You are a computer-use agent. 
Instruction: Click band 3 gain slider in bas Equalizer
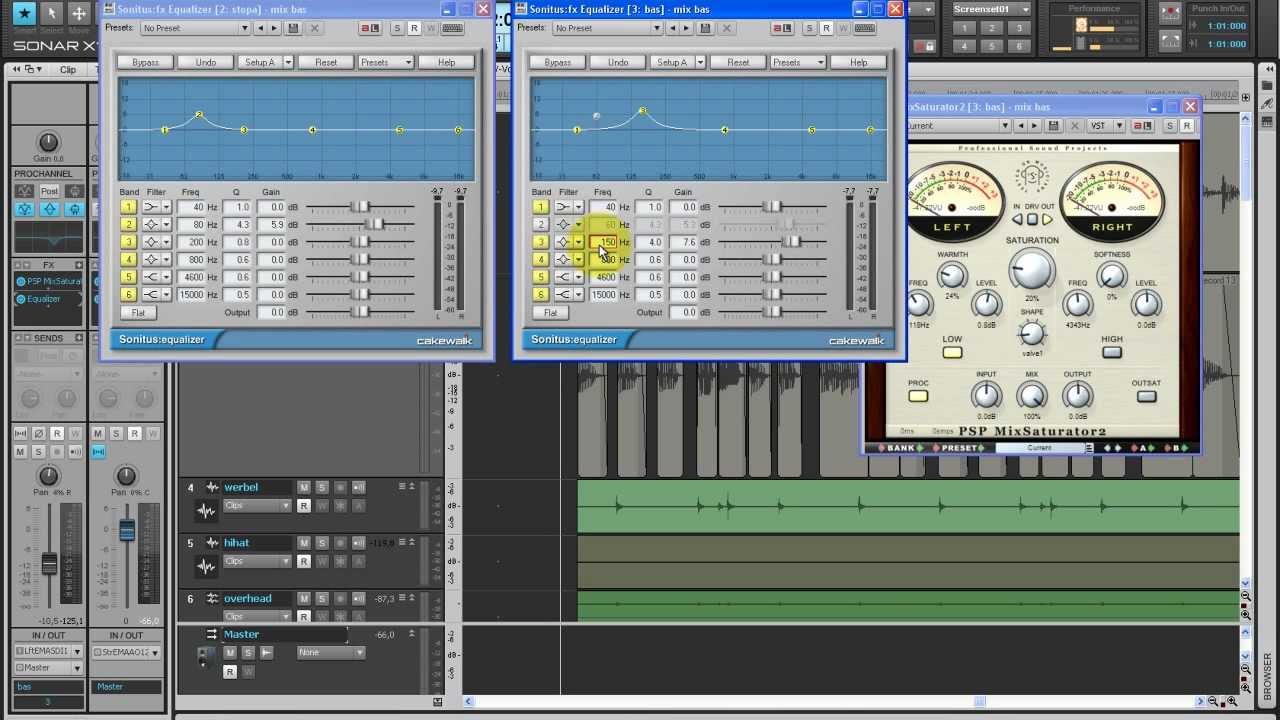click(x=791, y=242)
